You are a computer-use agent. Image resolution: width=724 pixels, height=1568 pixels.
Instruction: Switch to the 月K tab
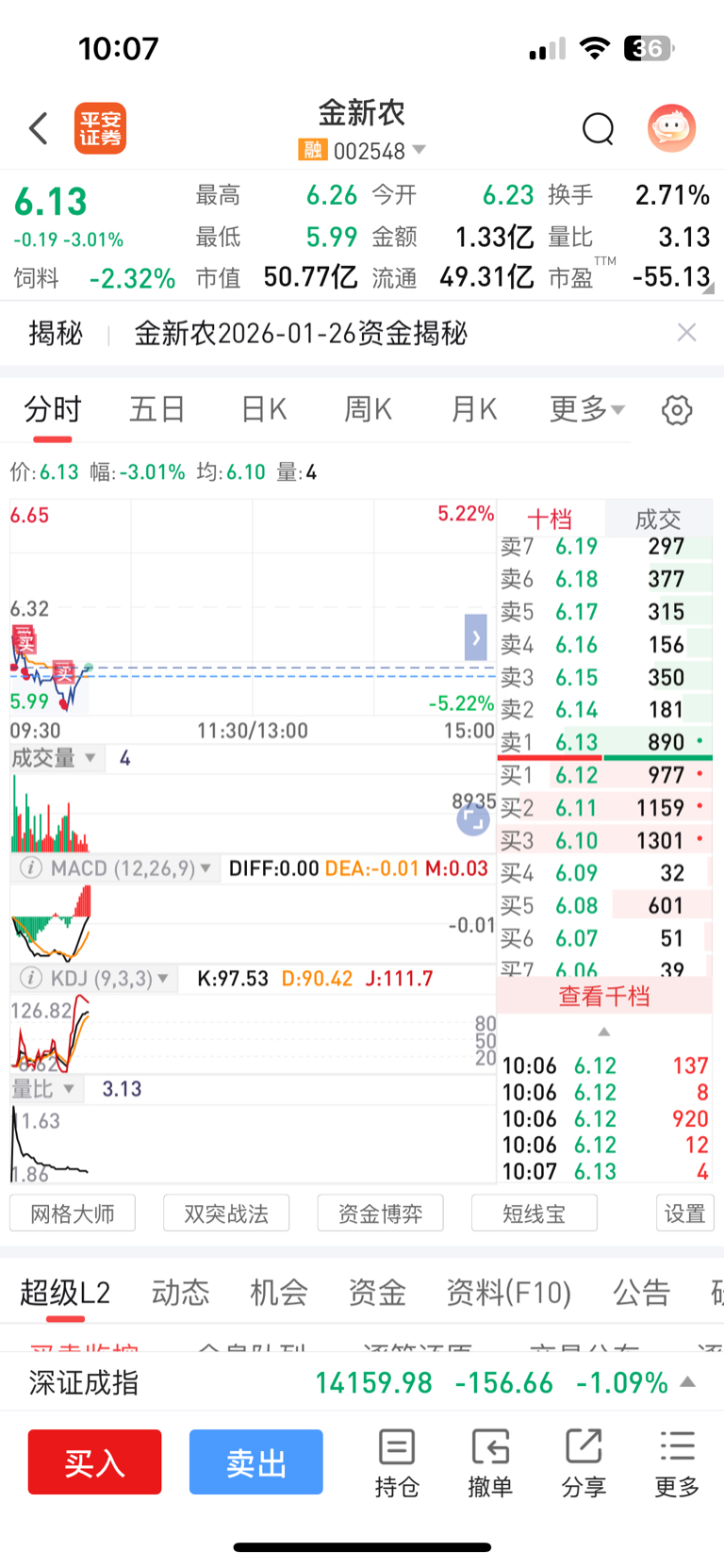pyautogui.click(x=474, y=409)
